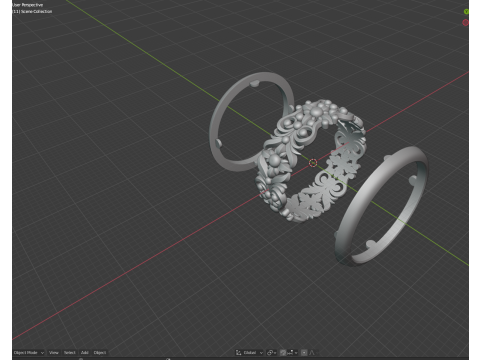Open the Add menu

pyautogui.click(x=85, y=352)
